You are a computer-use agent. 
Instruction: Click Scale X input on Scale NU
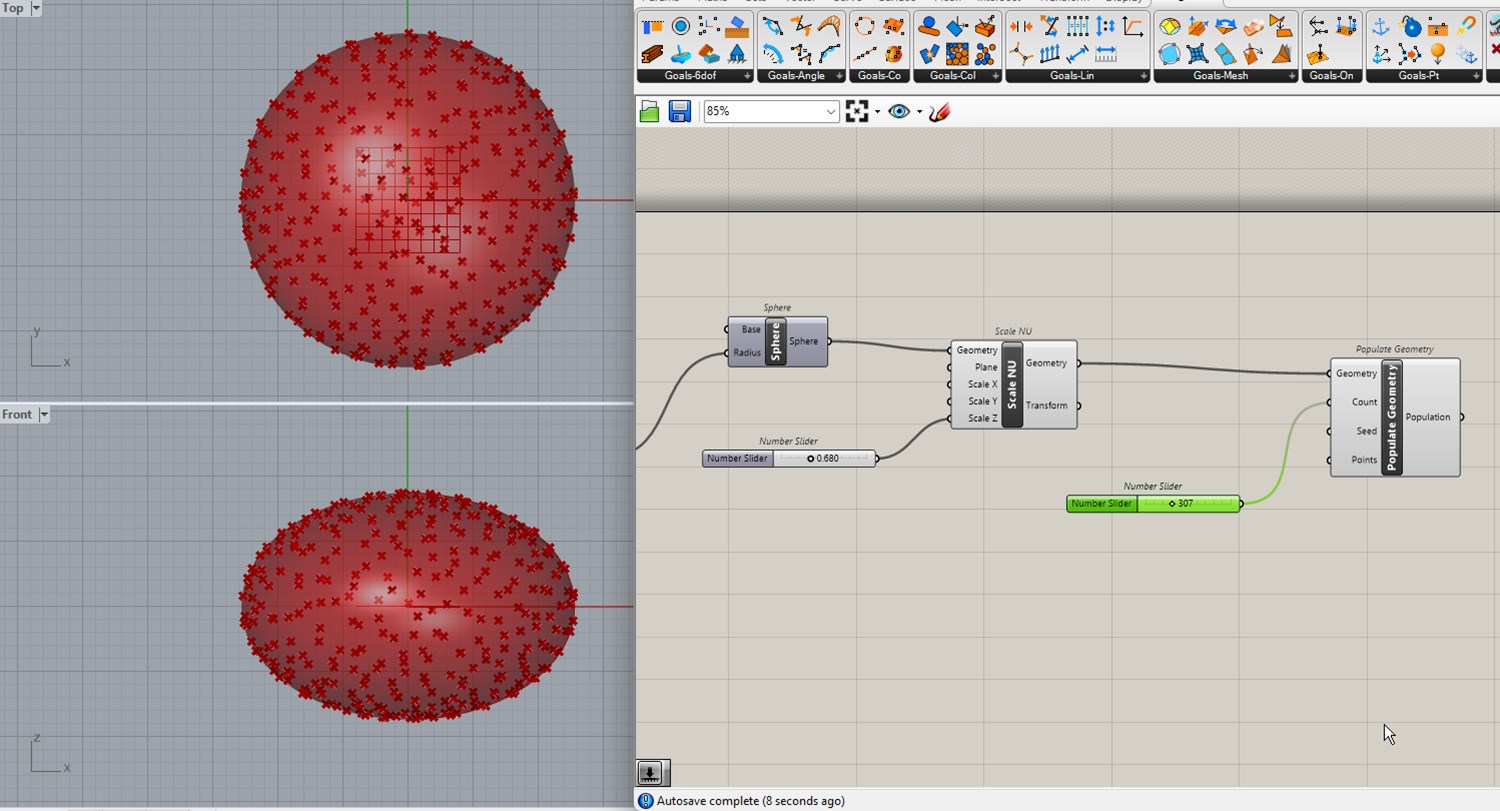point(982,384)
